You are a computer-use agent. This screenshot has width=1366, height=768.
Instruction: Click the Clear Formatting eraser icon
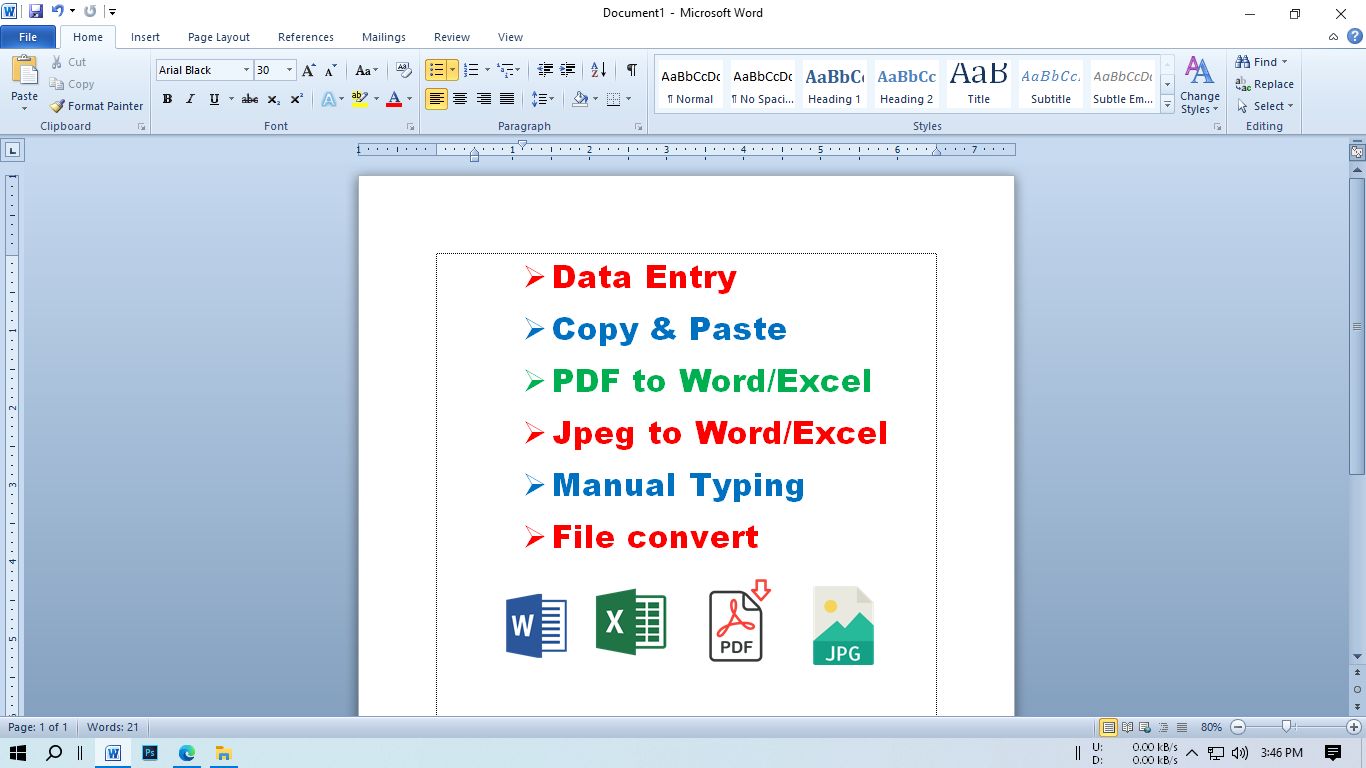pyautogui.click(x=404, y=70)
